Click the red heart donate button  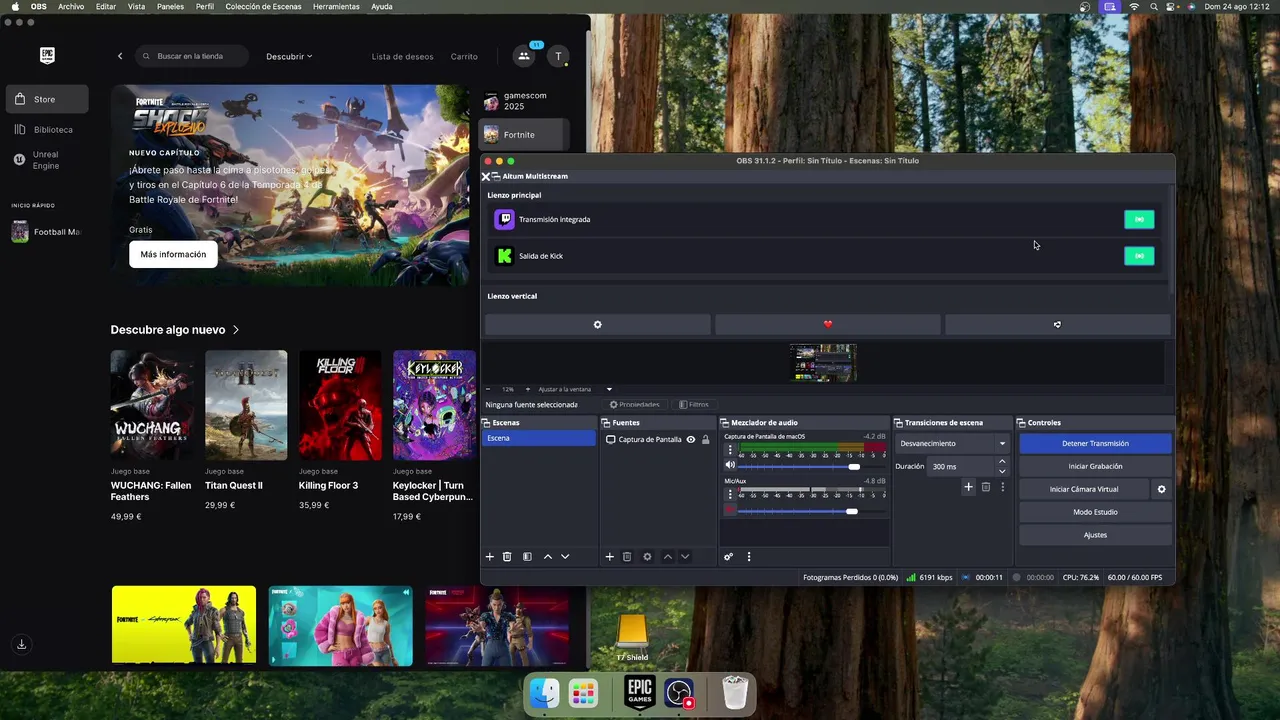click(828, 324)
